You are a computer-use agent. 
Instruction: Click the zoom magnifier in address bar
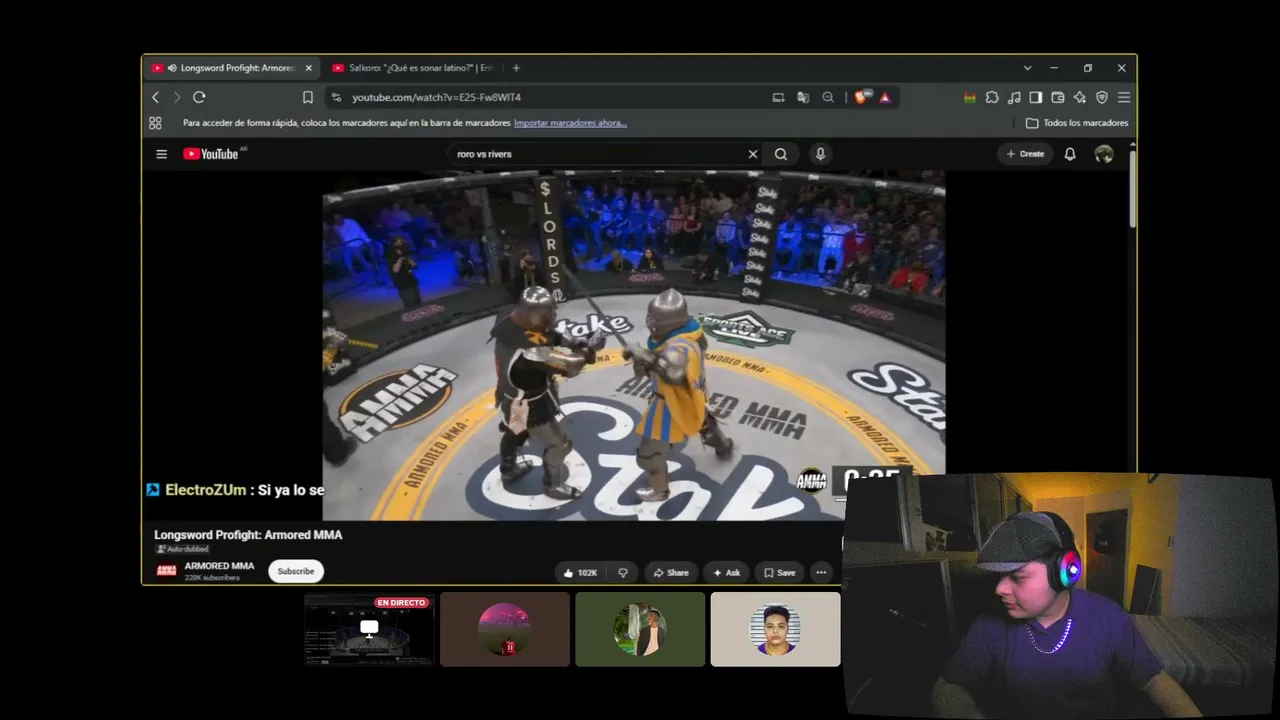[828, 97]
